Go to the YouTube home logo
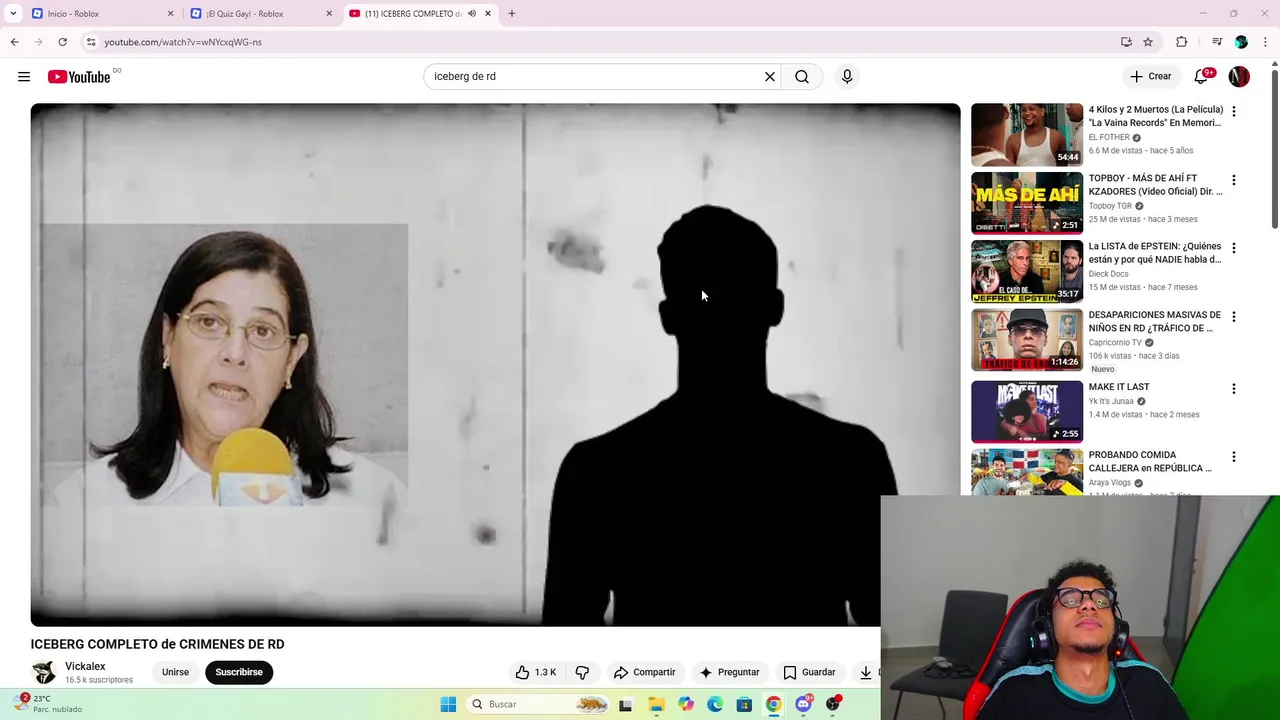 [x=79, y=77]
